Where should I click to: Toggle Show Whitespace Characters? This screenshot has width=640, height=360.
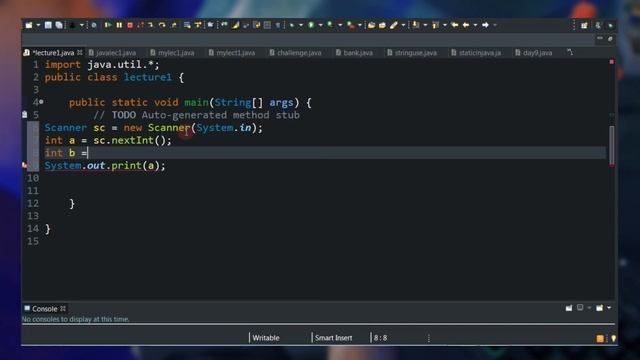pos(278,25)
